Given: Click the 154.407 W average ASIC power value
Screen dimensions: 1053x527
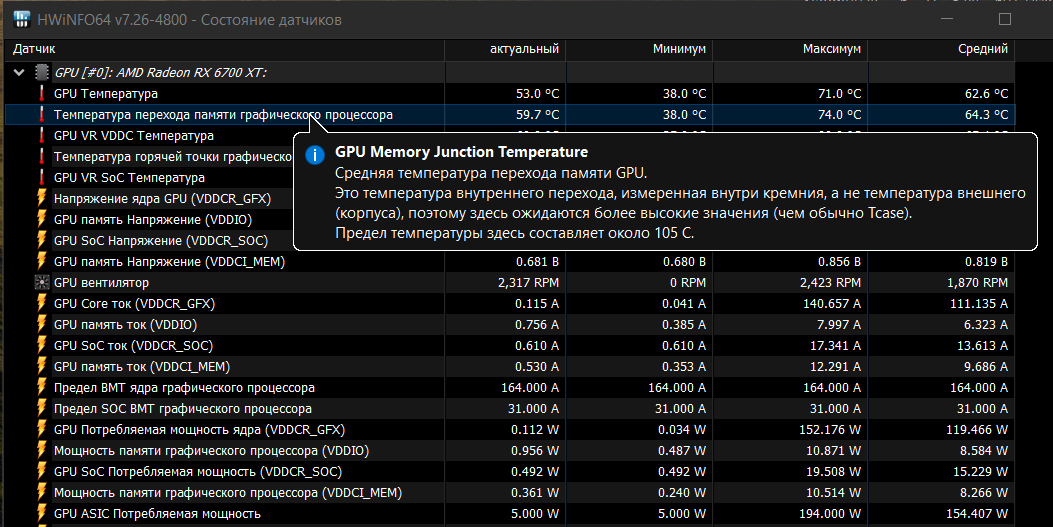Looking at the screenshot, I should (977, 514).
